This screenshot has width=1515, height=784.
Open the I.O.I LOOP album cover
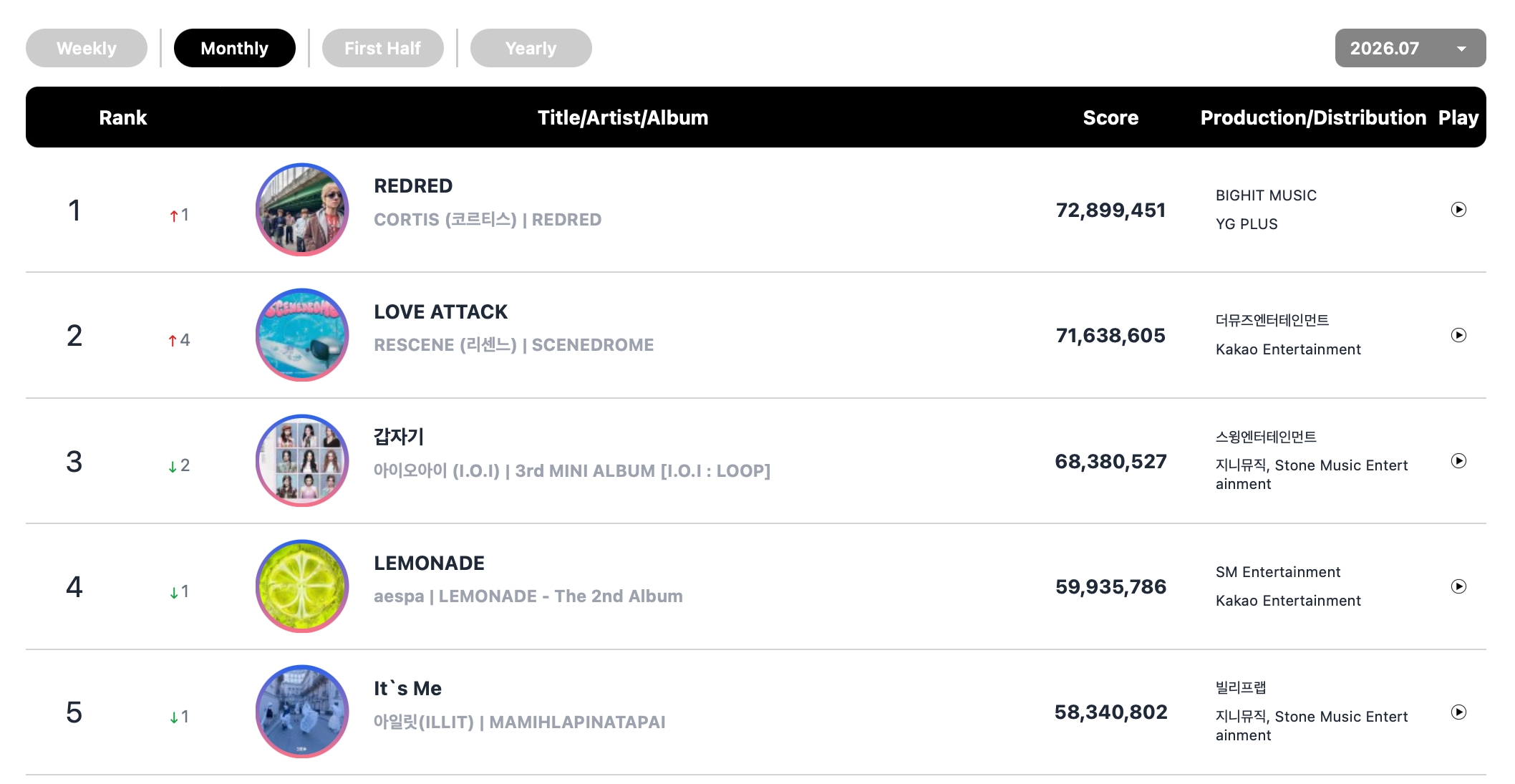click(x=302, y=461)
